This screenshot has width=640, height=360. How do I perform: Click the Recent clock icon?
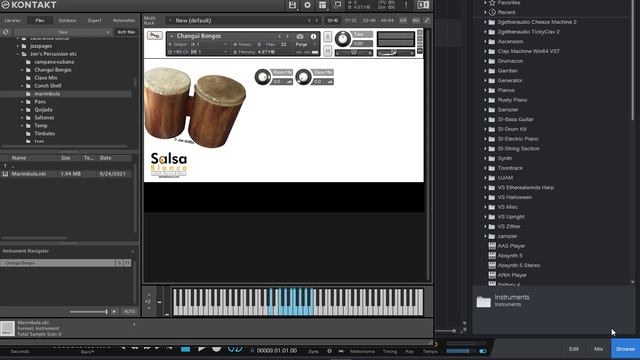[492, 12]
